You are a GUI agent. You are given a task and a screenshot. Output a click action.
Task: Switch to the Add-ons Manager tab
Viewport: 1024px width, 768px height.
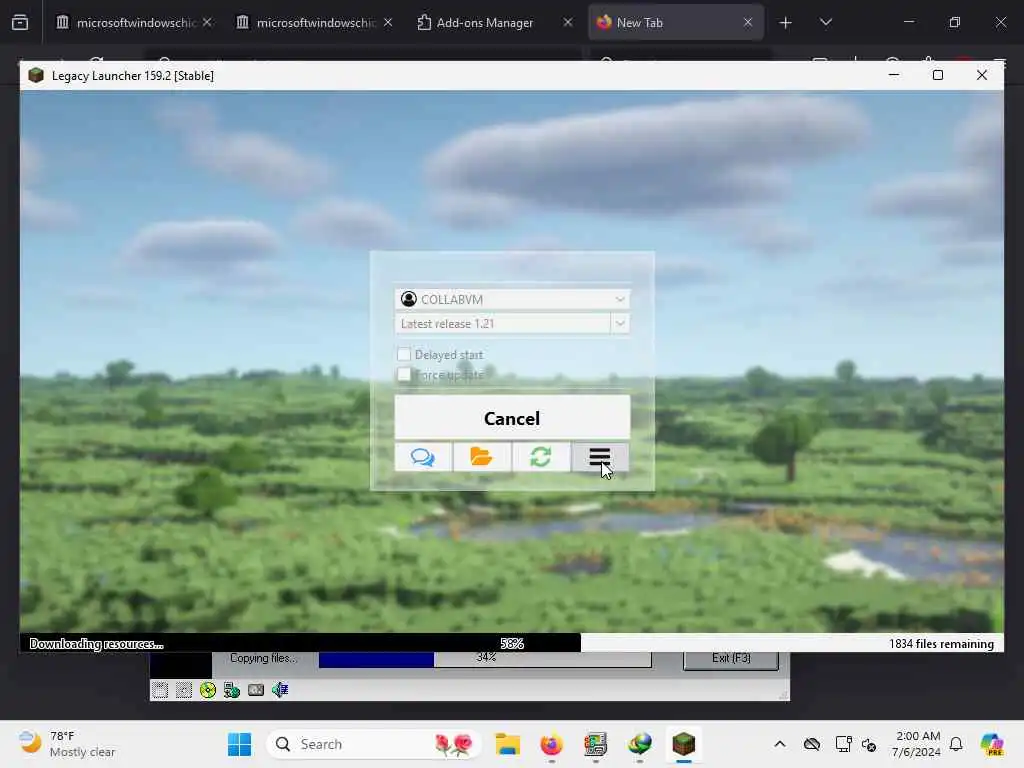(x=494, y=22)
